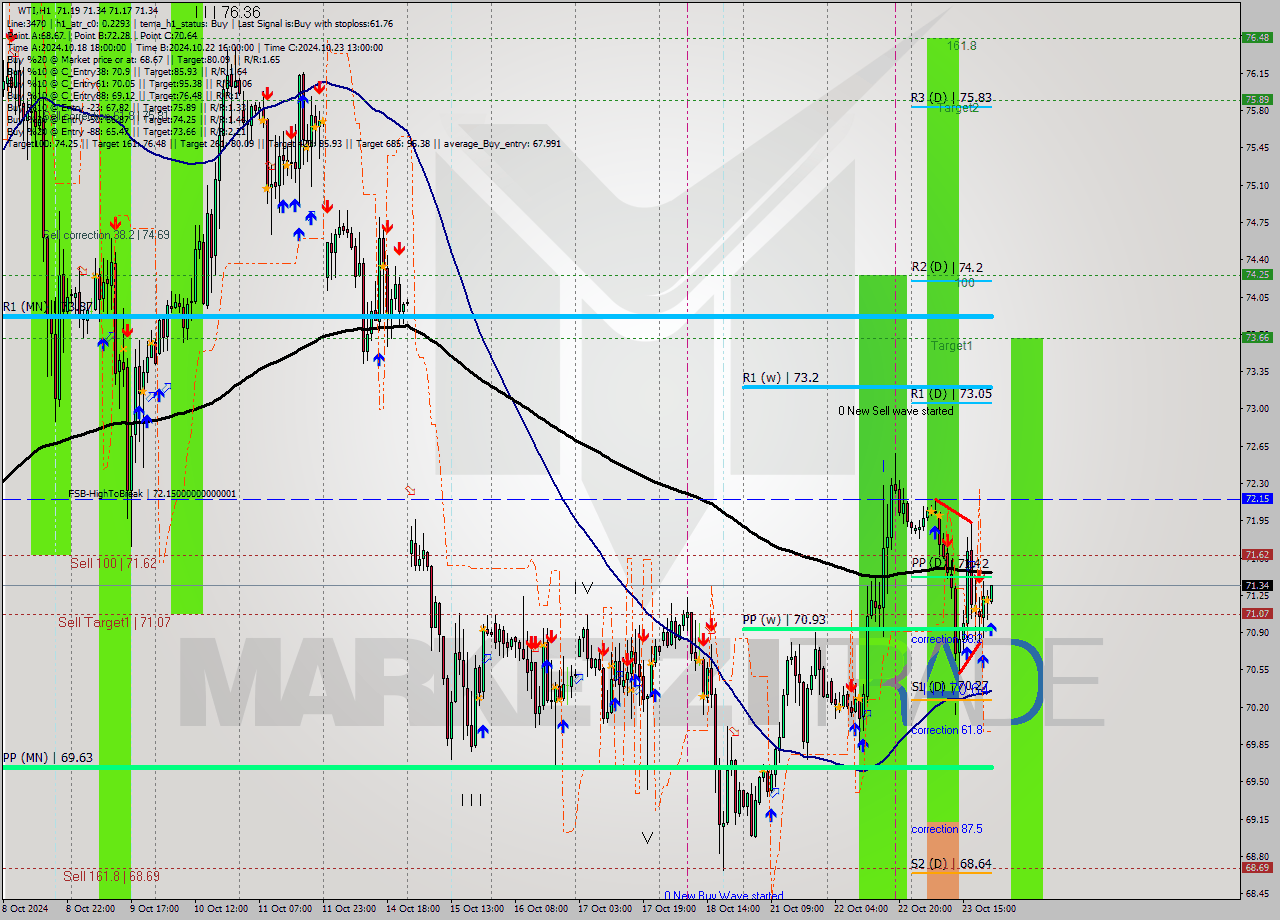Click the 'Sell 161.8 | 68.69' label
The height and width of the screenshot is (920, 1280).
(111, 876)
